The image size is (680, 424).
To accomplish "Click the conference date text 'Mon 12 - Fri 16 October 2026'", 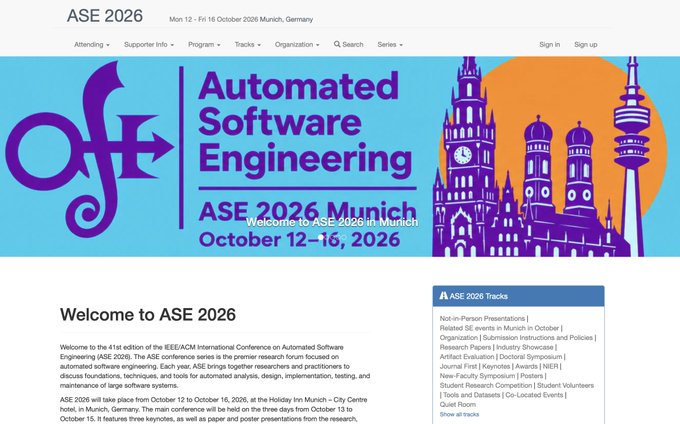I will click(x=213, y=19).
